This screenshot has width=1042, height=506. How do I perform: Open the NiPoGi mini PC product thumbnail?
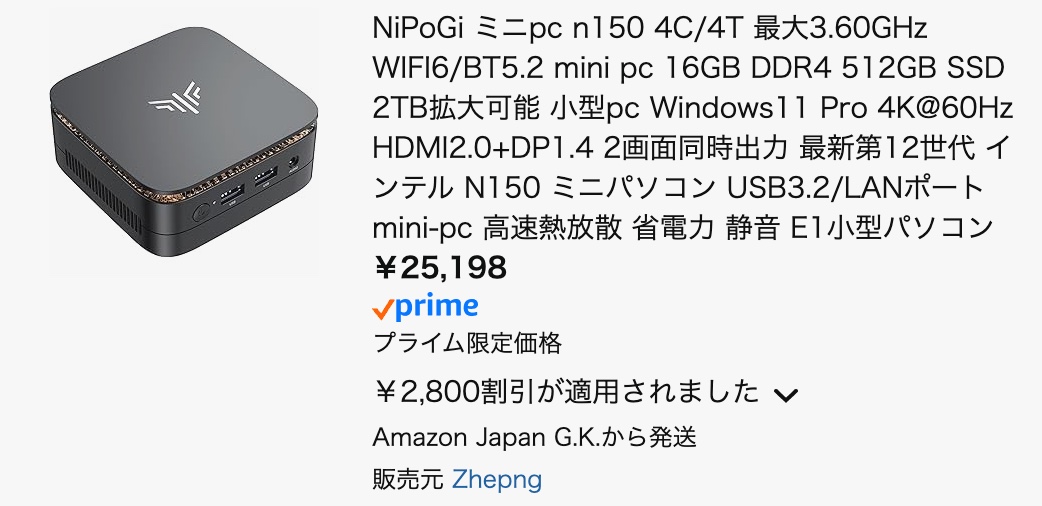[x=184, y=141]
